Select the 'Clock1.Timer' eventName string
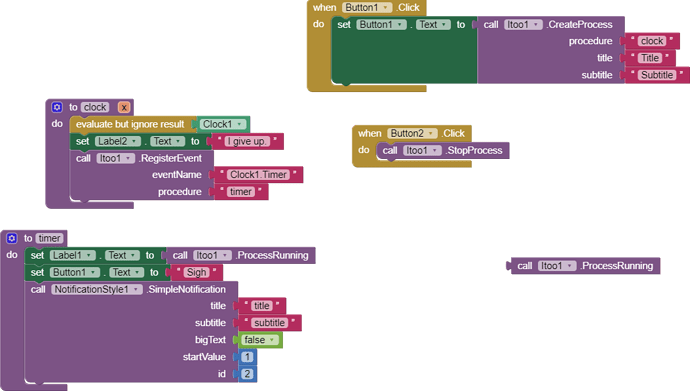Screen dimensions: 690x391 (258, 175)
